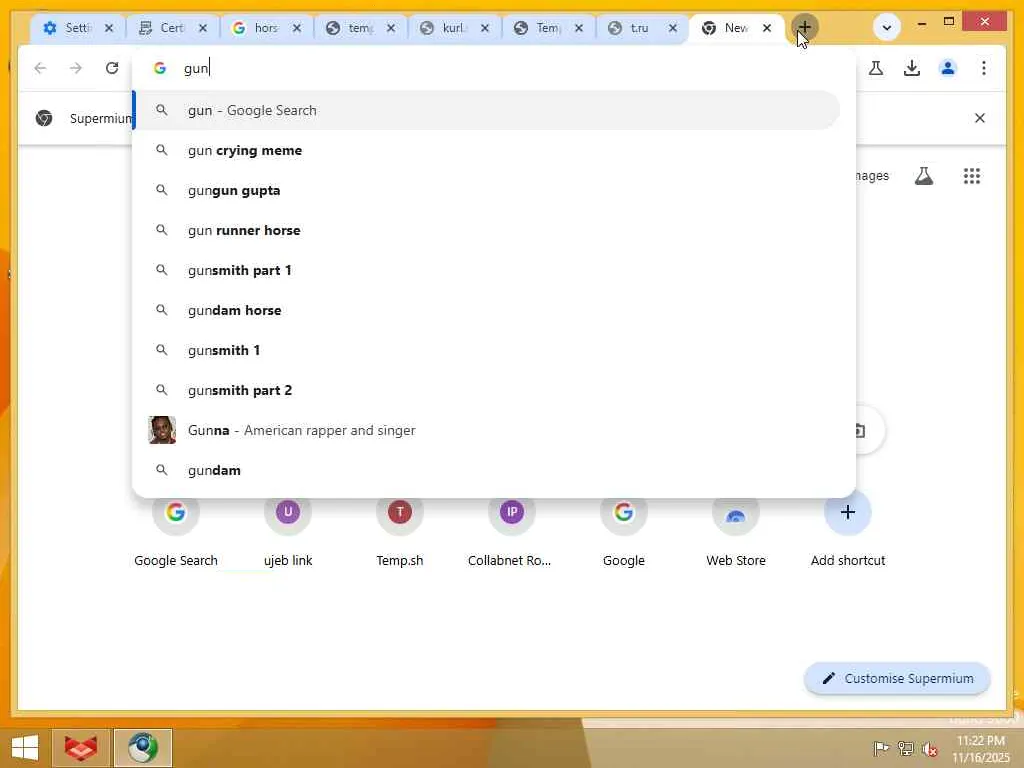Open the three-dot browser menu
1024x768 pixels.
[x=984, y=68]
